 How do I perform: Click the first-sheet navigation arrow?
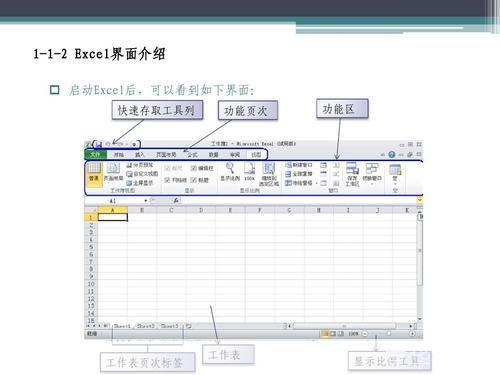[x=88, y=326]
